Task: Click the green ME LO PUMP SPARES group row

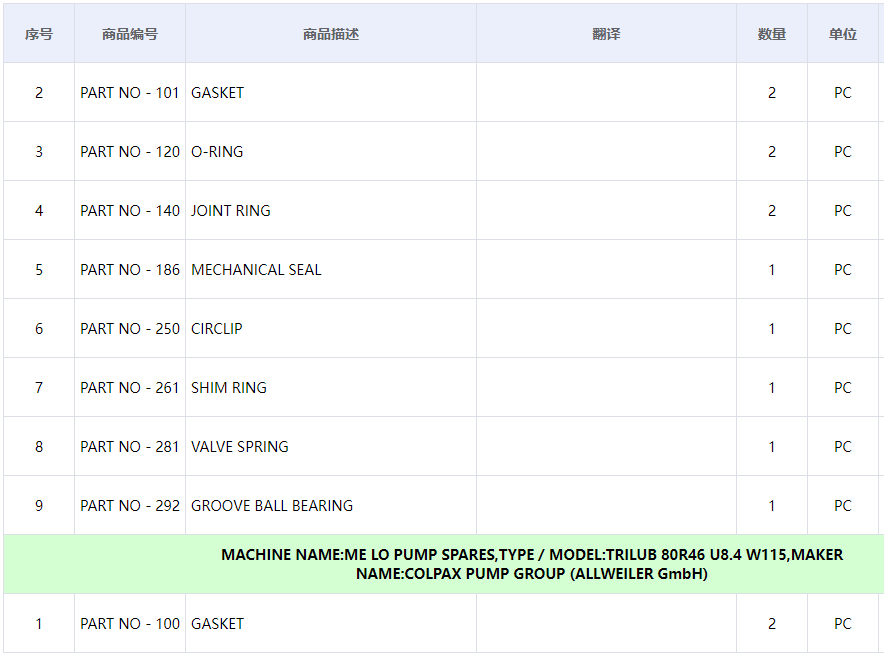Action: coord(531,564)
